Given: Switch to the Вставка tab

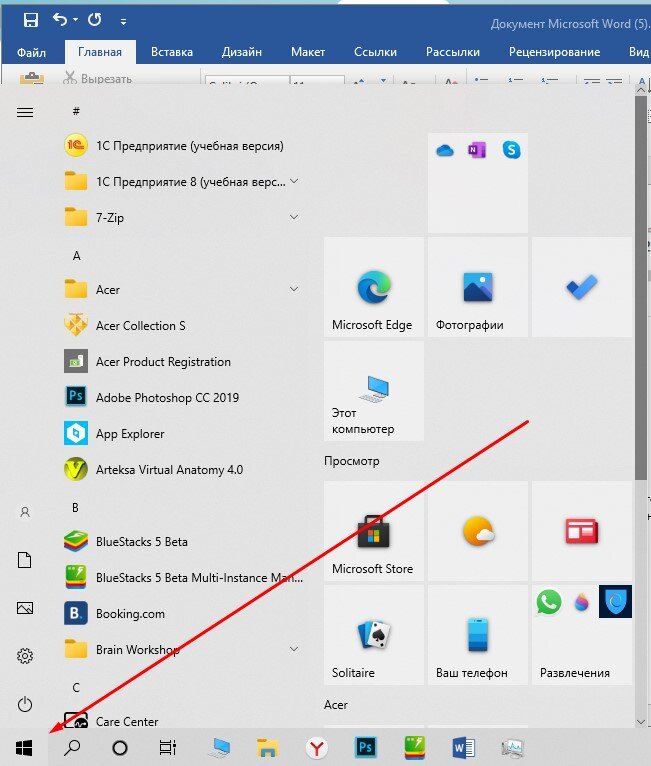Looking at the screenshot, I should point(172,52).
